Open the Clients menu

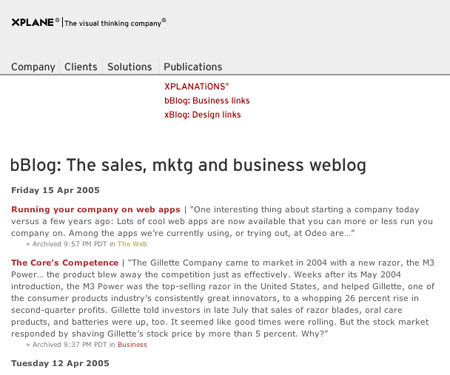point(81,67)
